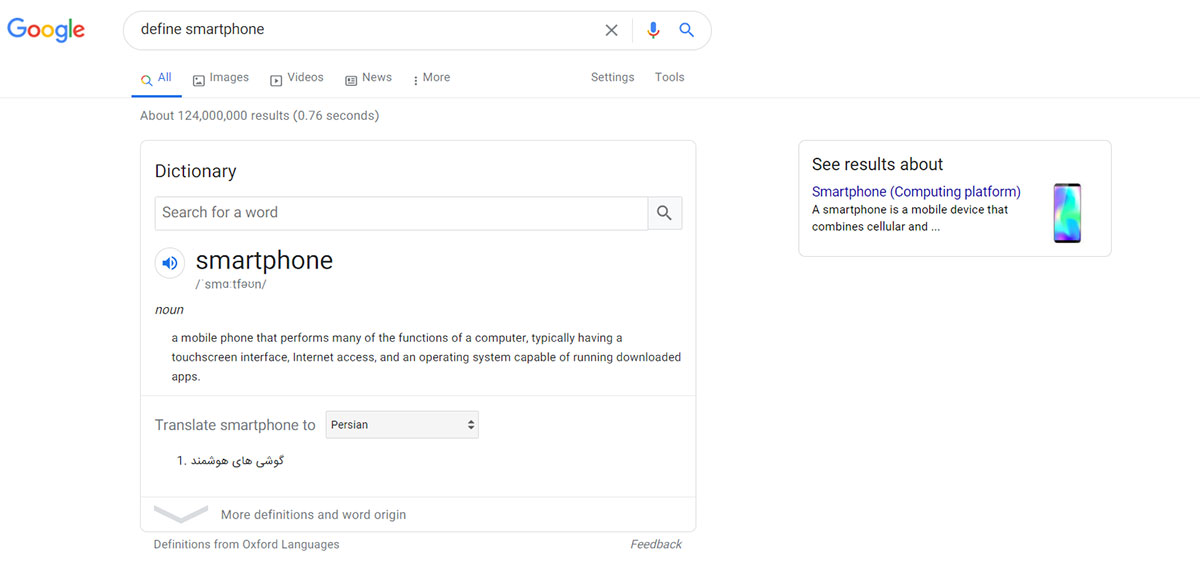
Task: Open Smartphone (Computing platform) link
Action: click(x=916, y=192)
